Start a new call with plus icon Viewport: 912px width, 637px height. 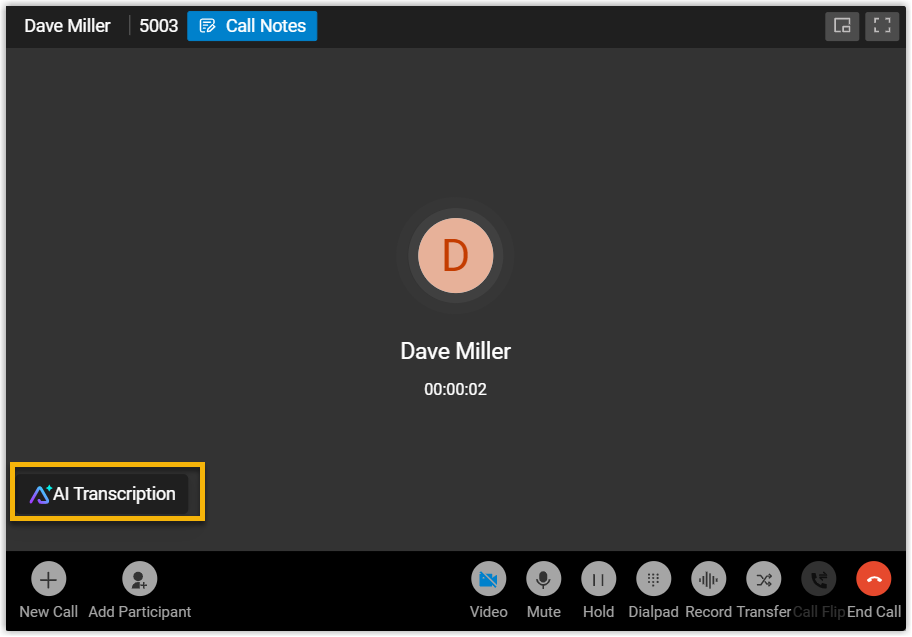pos(48,579)
